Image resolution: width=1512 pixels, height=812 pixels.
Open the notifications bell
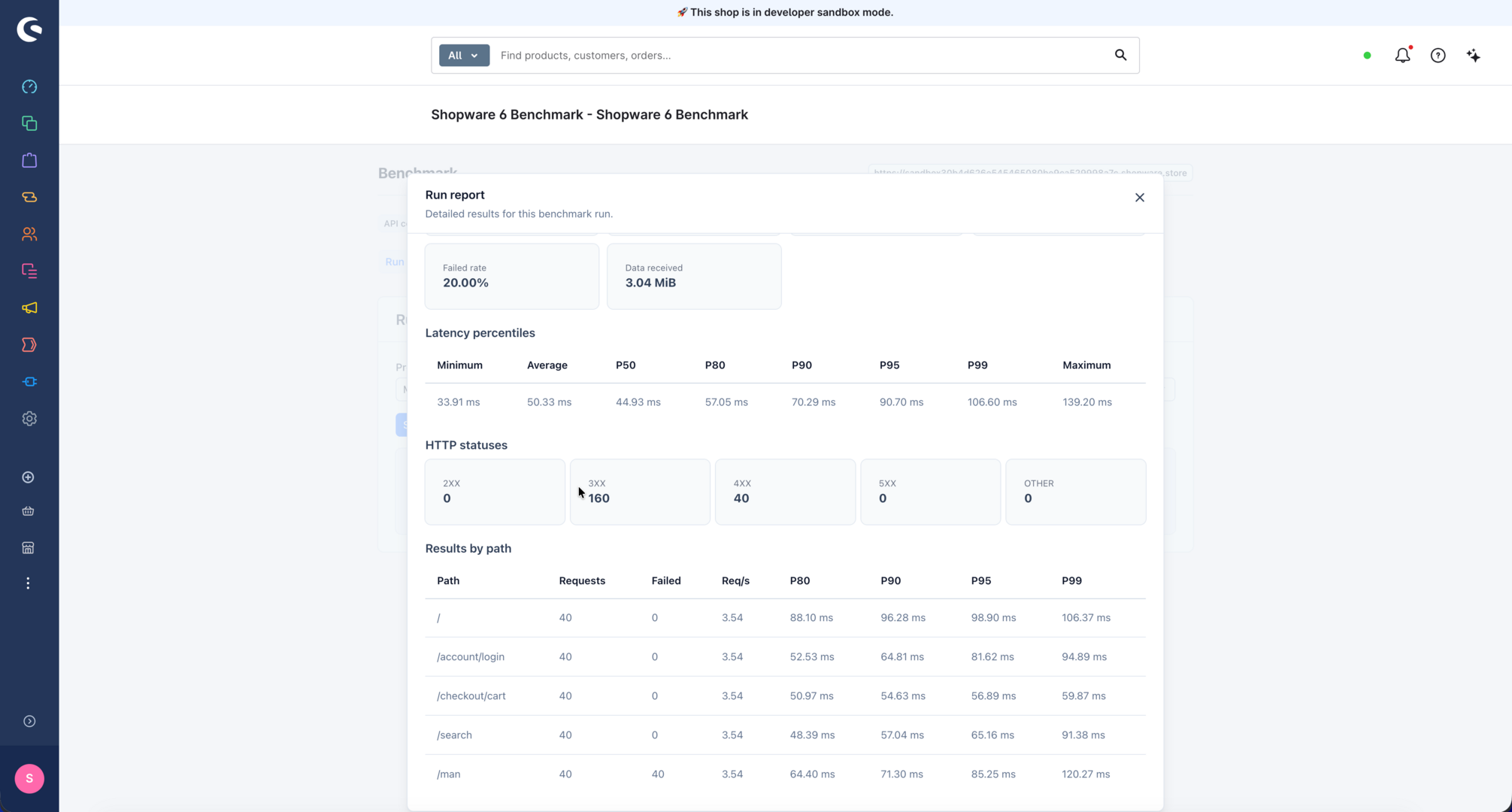point(1402,55)
